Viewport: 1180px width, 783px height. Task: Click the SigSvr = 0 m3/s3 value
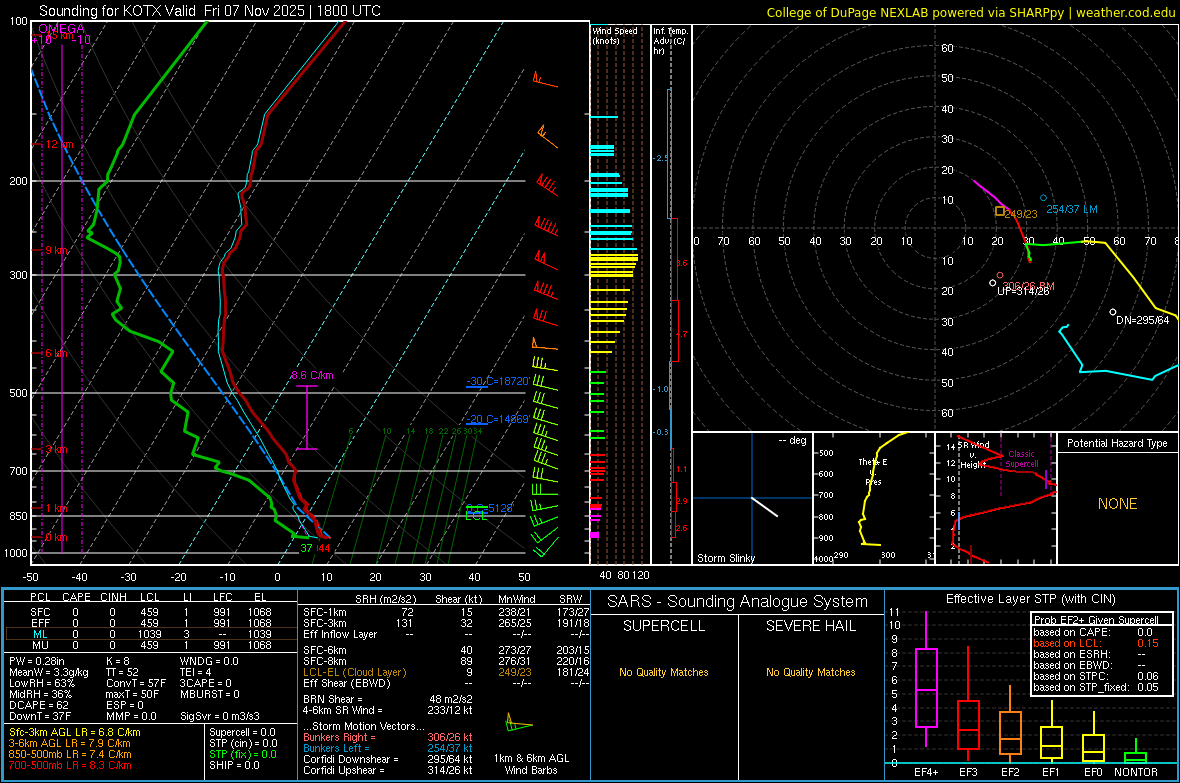point(220,717)
